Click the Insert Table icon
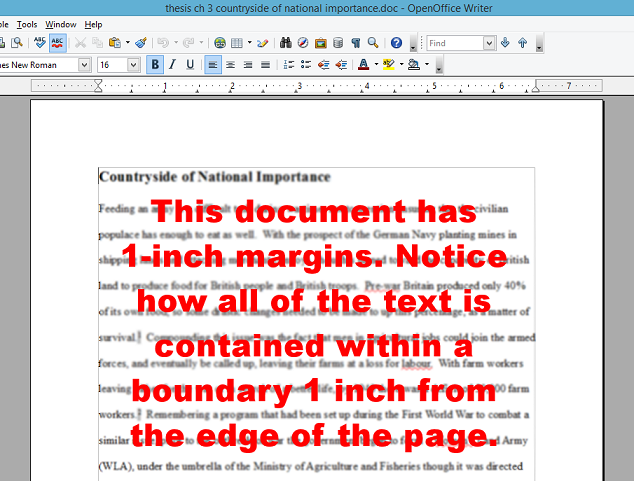 click(x=237, y=42)
